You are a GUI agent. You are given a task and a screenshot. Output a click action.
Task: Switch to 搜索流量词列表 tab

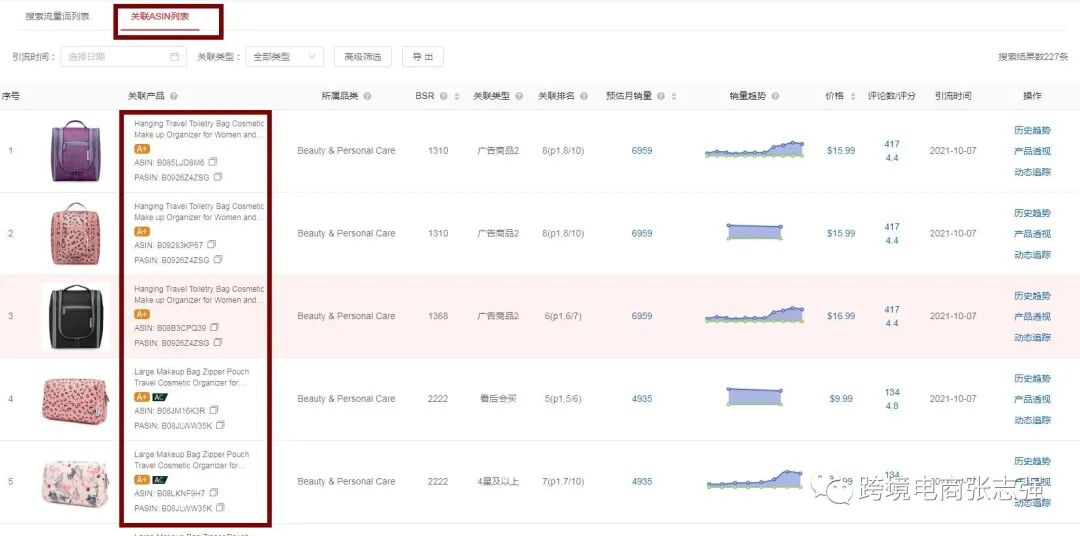point(58,16)
